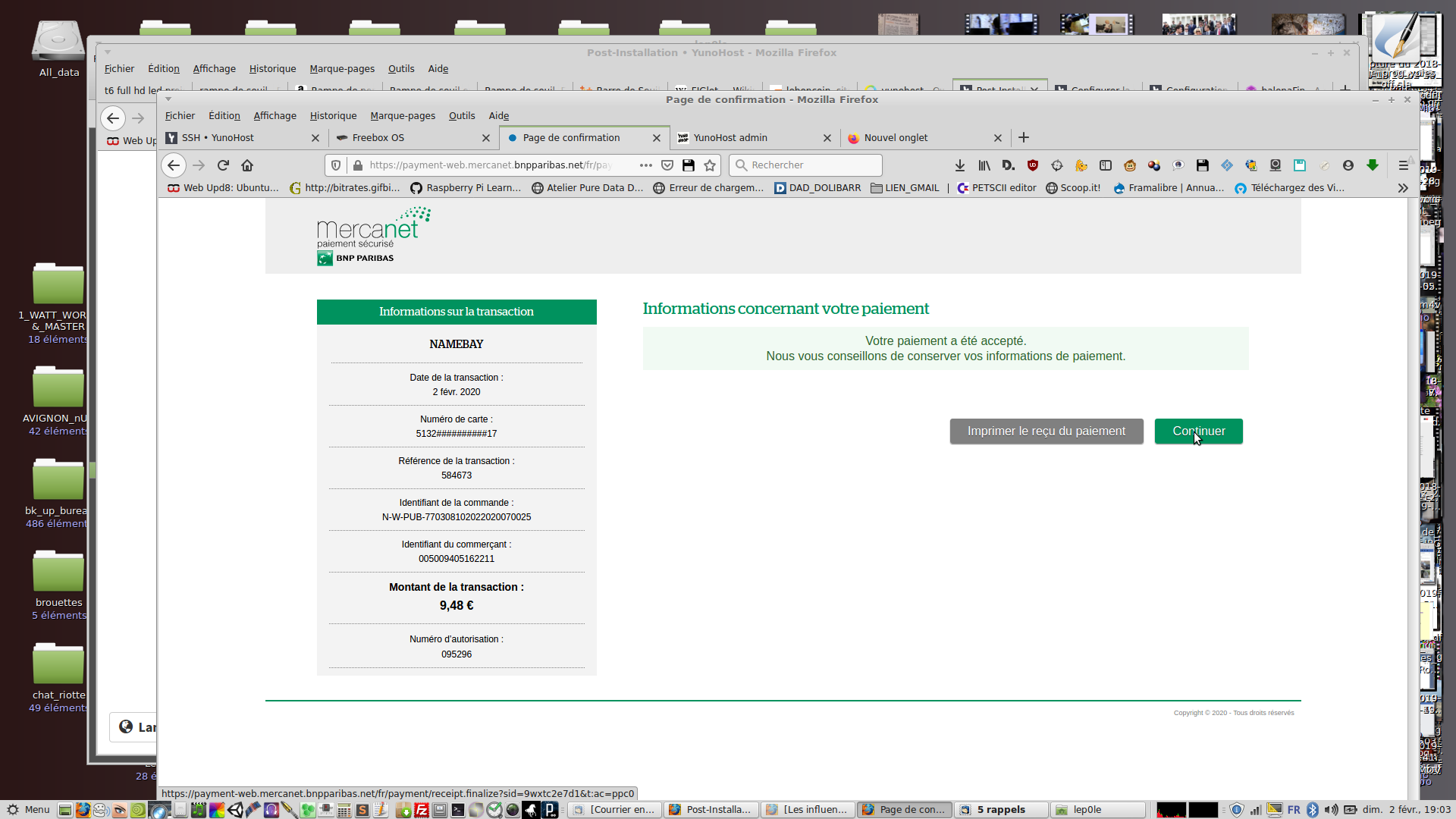Screen dimensions: 1456x819
Task: Open the downloads arrow icon
Action: click(960, 165)
